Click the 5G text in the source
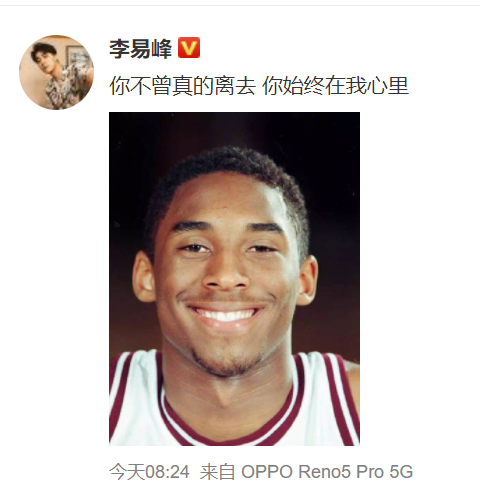The height and width of the screenshot is (503, 480). click(401, 472)
